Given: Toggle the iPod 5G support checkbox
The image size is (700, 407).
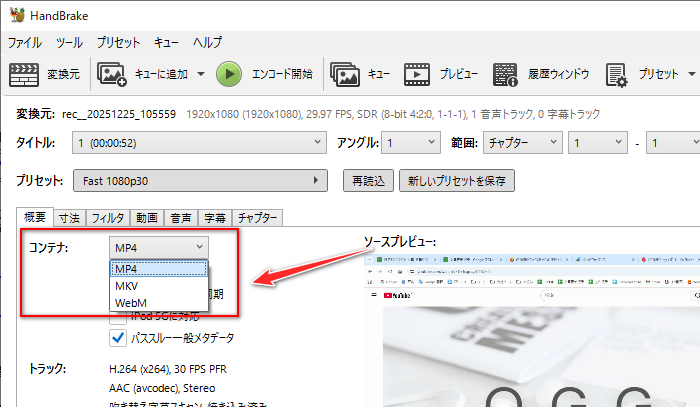Looking at the screenshot, I should tap(118, 317).
